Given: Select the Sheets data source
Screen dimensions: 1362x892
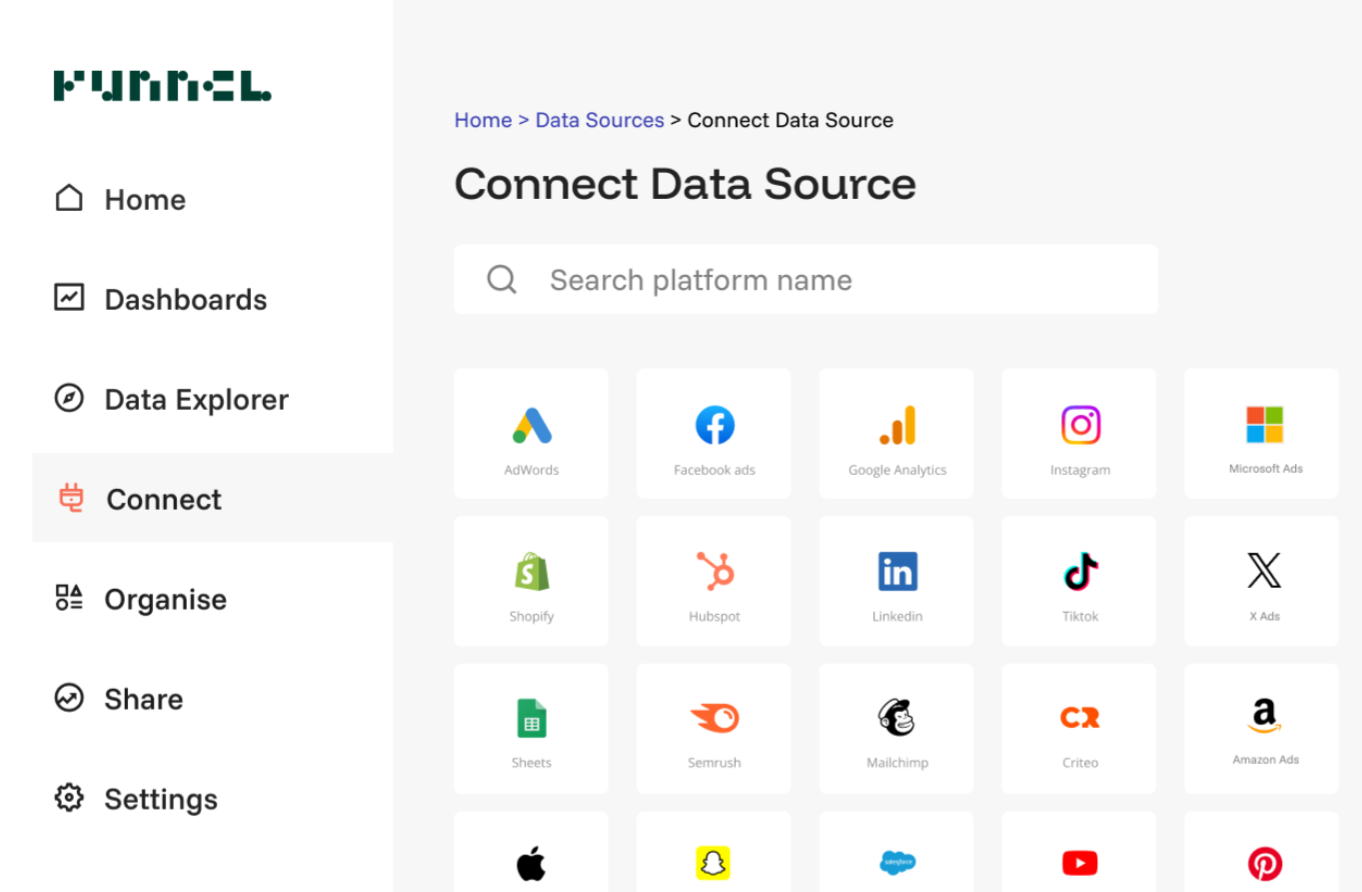Looking at the screenshot, I should 531,727.
